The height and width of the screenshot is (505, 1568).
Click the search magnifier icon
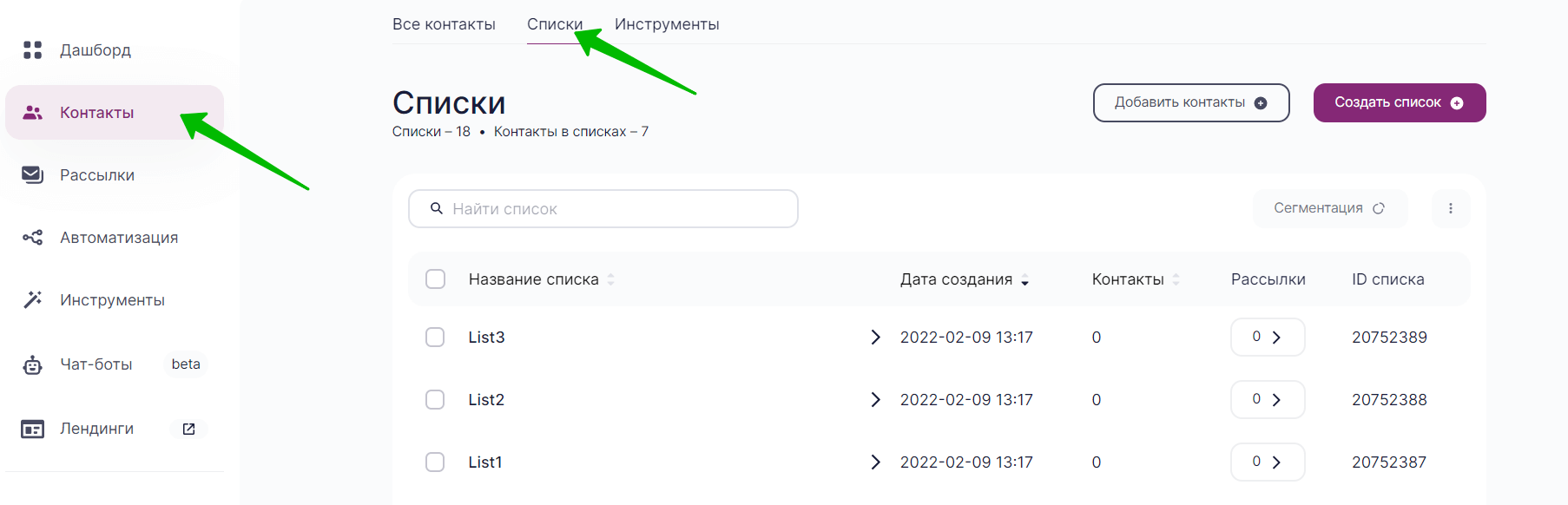pyautogui.click(x=437, y=208)
